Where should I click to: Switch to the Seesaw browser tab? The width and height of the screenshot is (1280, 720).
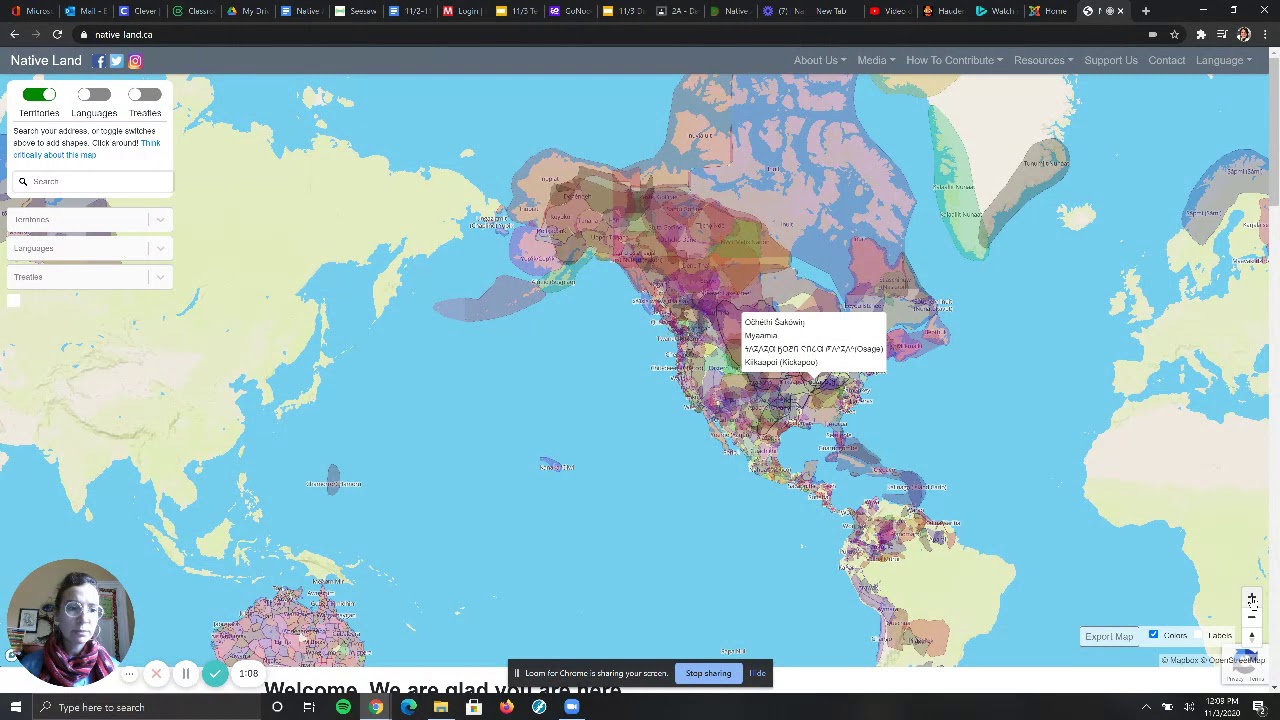(355, 11)
